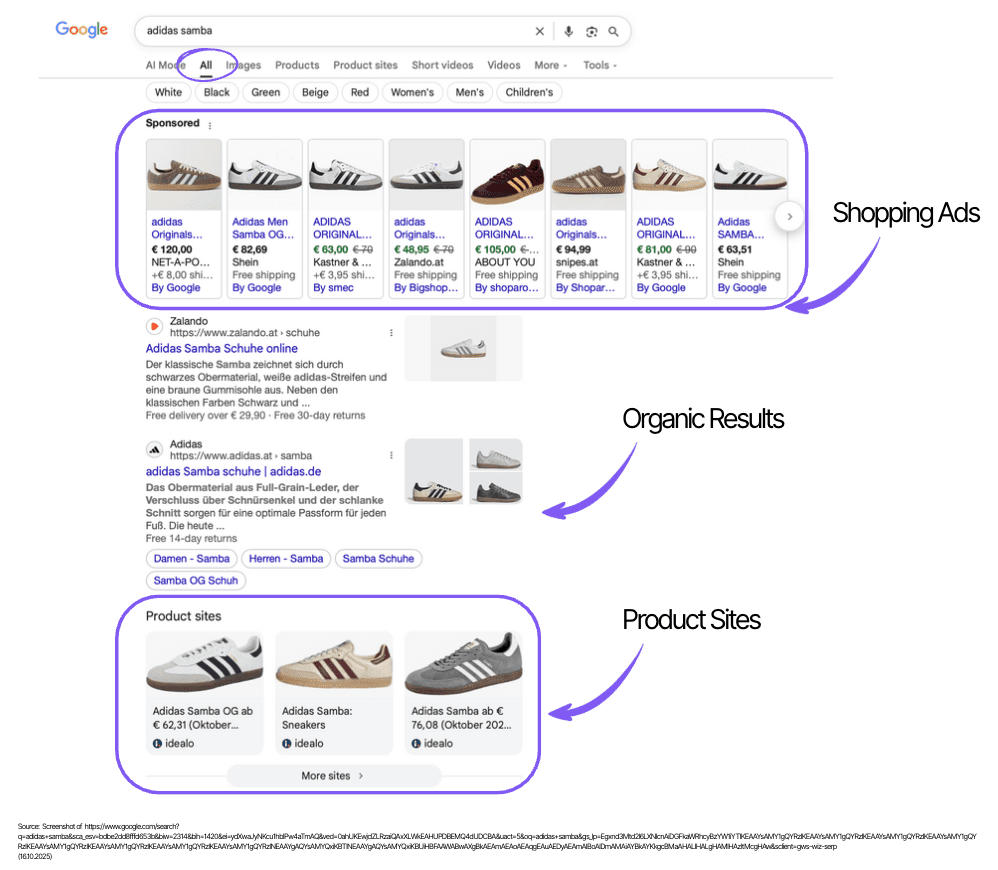Viewport: 998px width, 870px height.
Task: Click the adidas.at samba URL
Action: [241, 456]
